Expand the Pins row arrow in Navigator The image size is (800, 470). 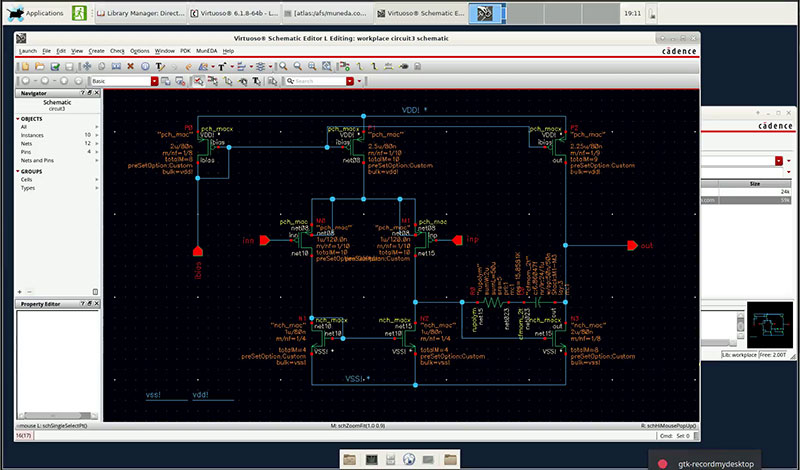coord(97,152)
